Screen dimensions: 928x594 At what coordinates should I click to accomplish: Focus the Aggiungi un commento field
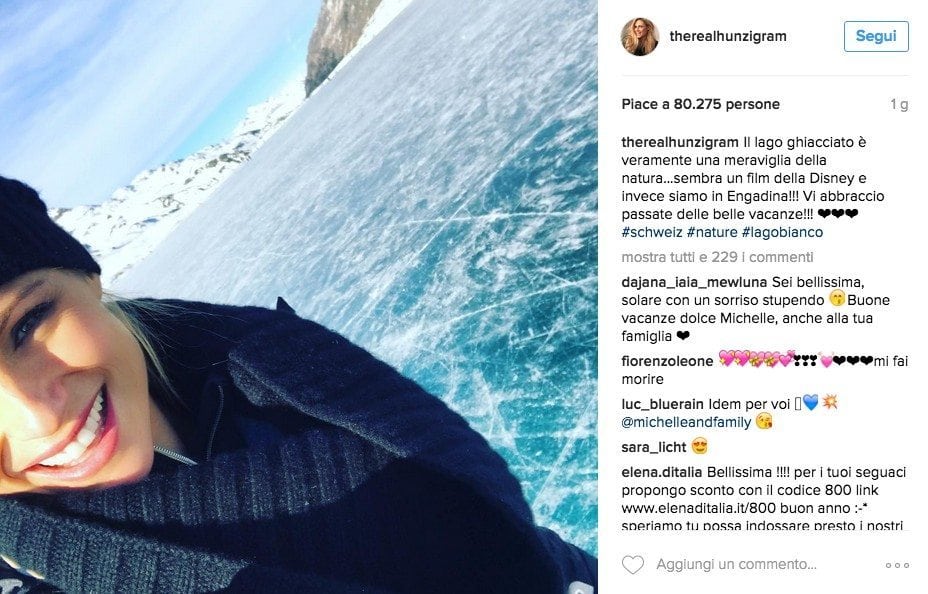[736, 564]
